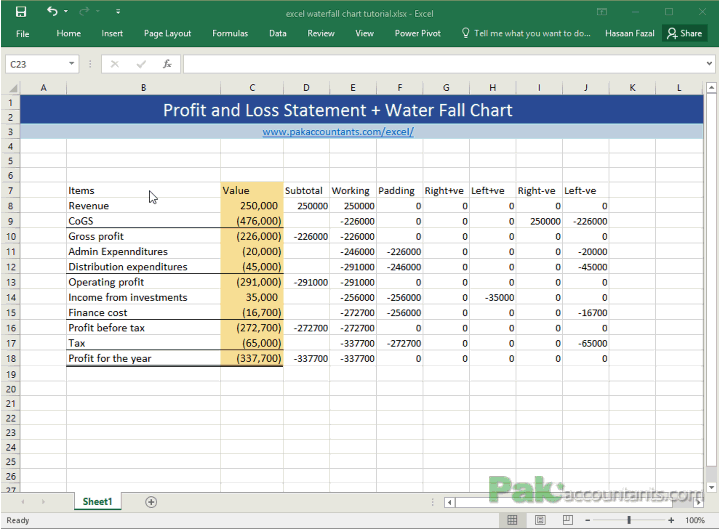Select row 7 header
Viewport: 720px width, 529px height.
pyautogui.click(x=11, y=191)
